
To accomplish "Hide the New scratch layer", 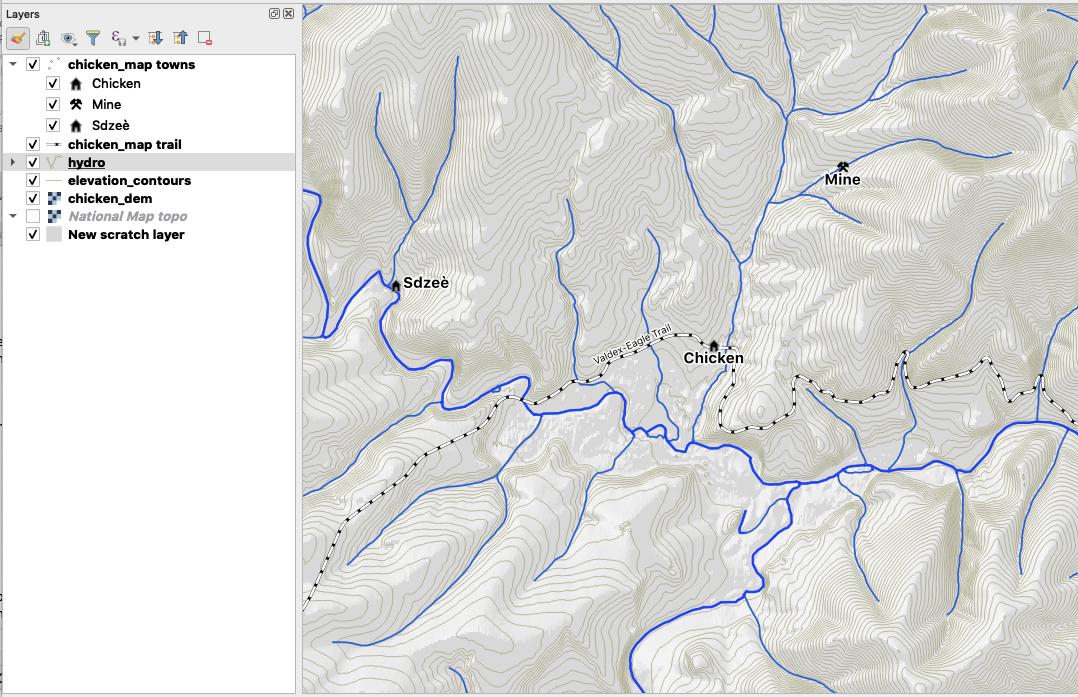I will (x=33, y=234).
